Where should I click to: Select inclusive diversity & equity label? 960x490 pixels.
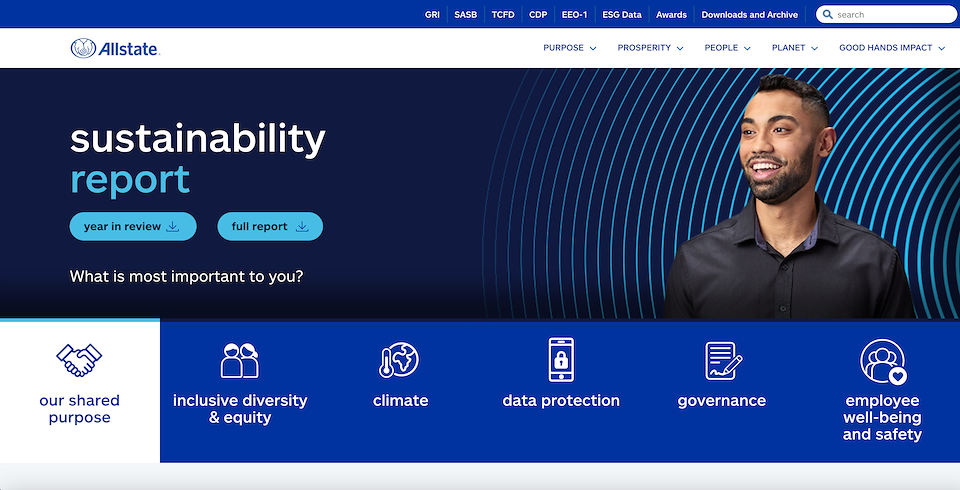pyautogui.click(x=240, y=409)
